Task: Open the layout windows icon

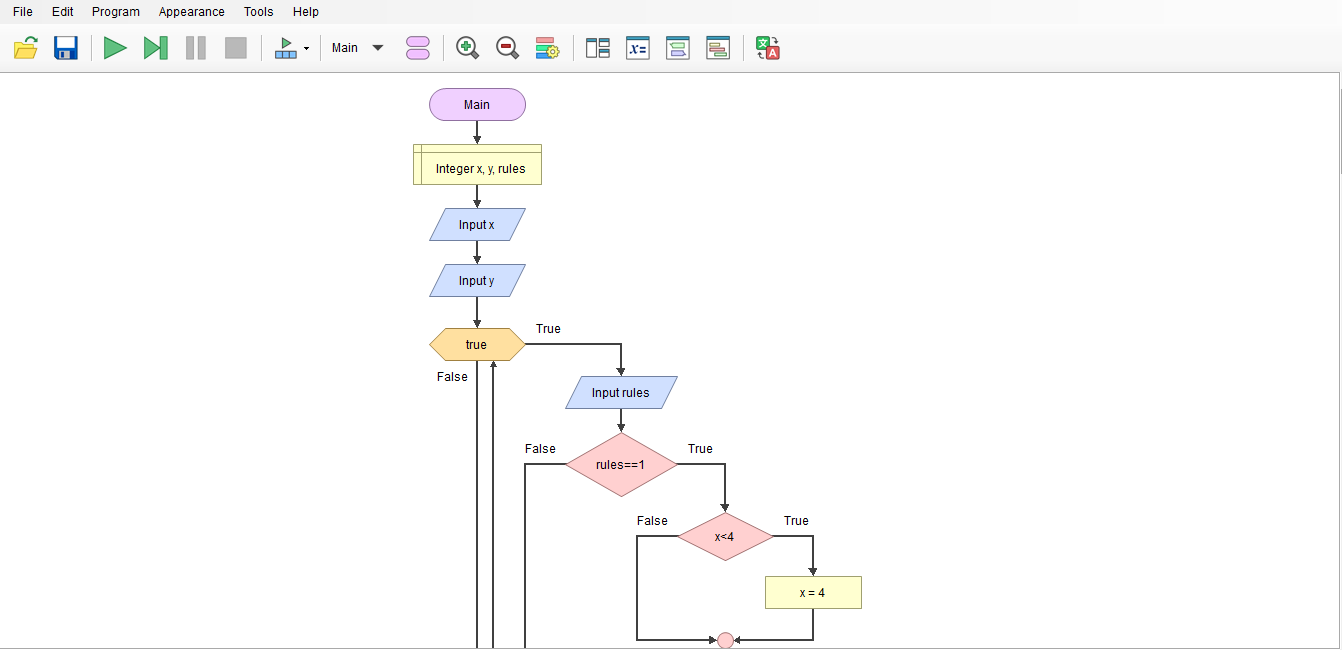Action: click(598, 48)
